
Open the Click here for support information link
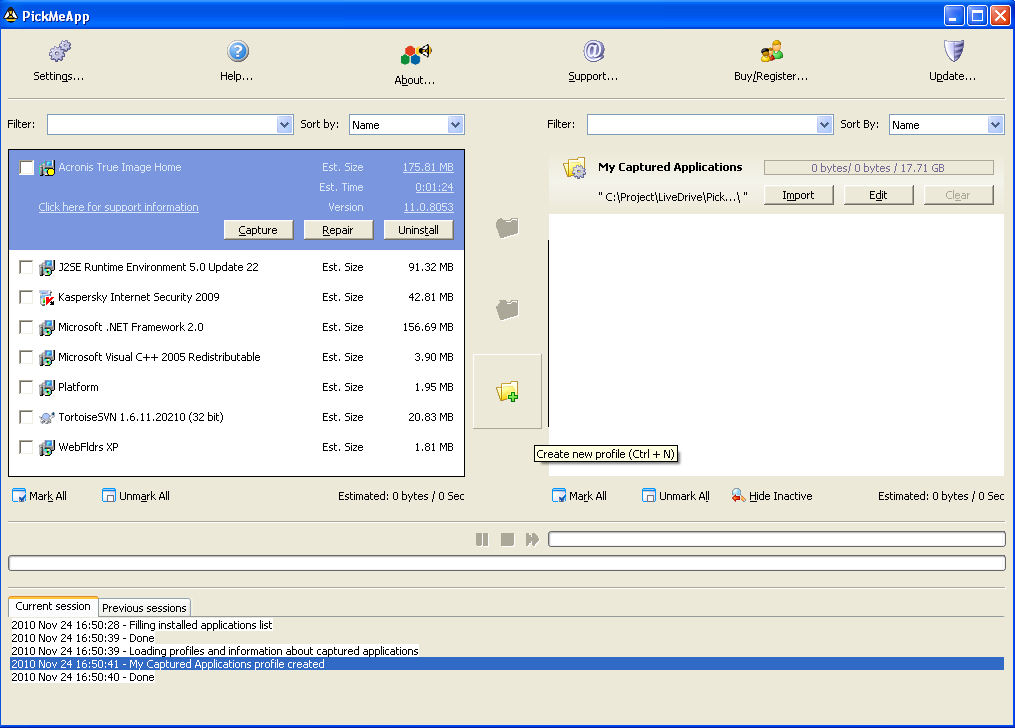(118, 207)
